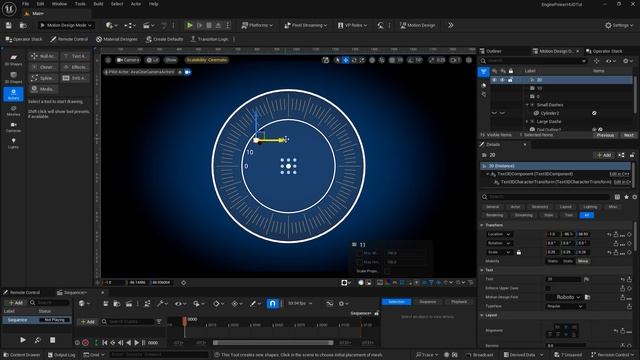Set mobility to Static
The image size is (640, 360).
tap(553, 261)
